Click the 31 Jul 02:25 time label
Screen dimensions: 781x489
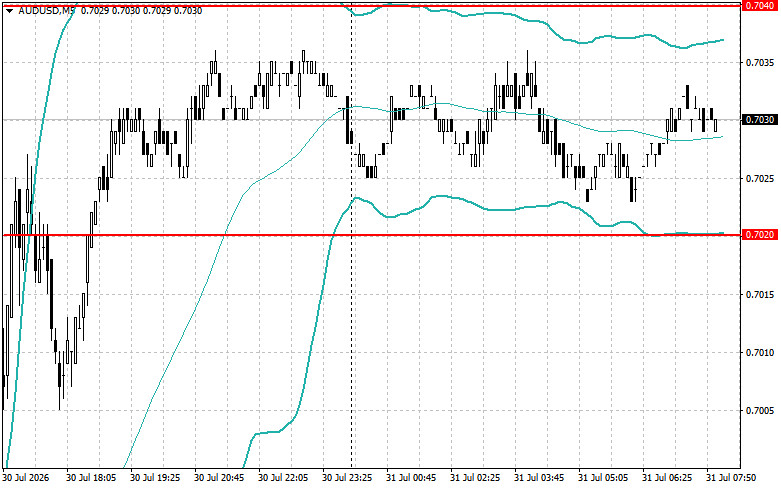475,478
